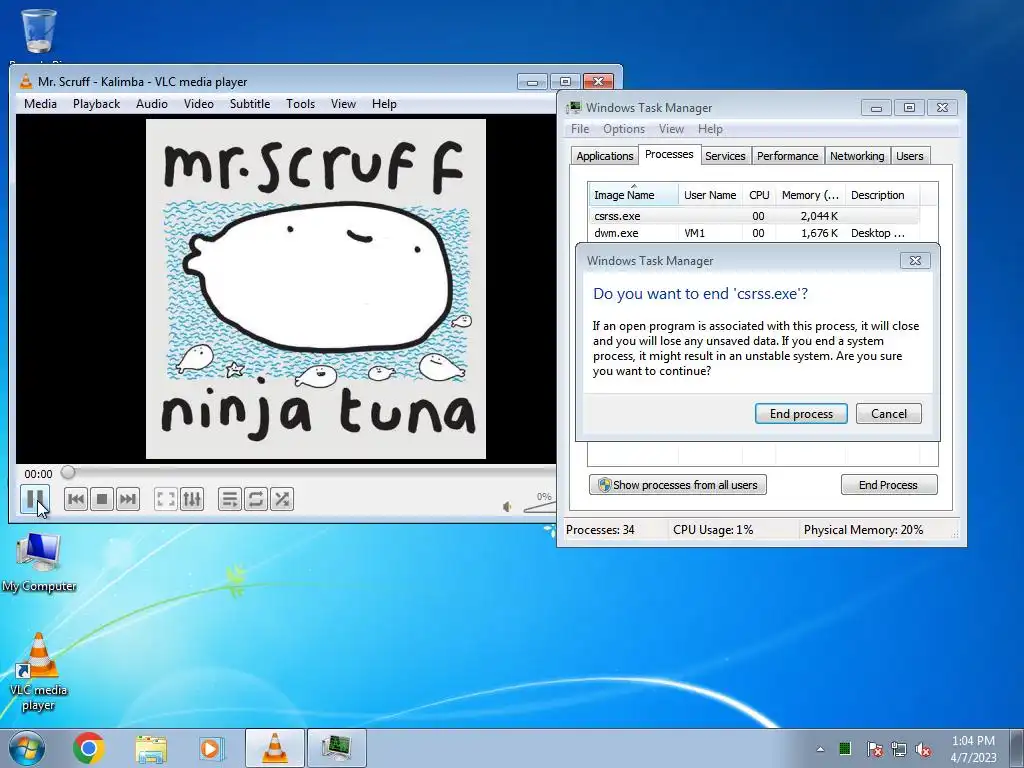
Task: Open the Playback menu in VLC
Action: pyautogui.click(x=96, y=104)
